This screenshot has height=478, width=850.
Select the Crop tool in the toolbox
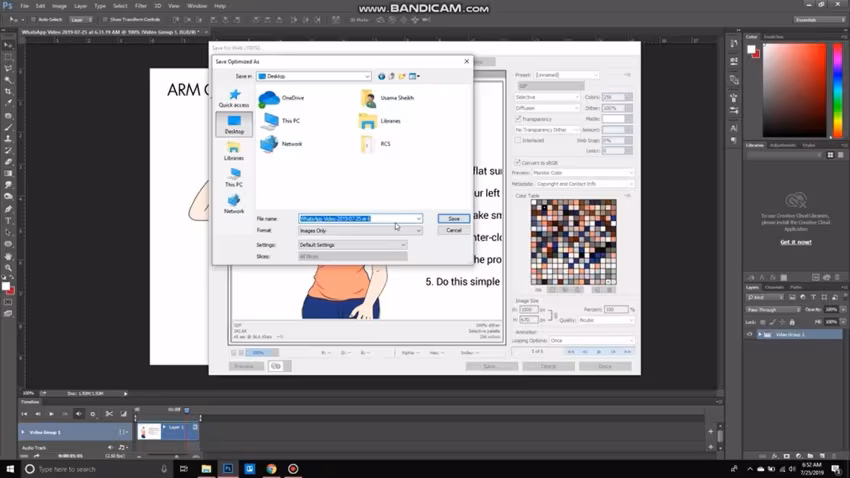(8, 92)
